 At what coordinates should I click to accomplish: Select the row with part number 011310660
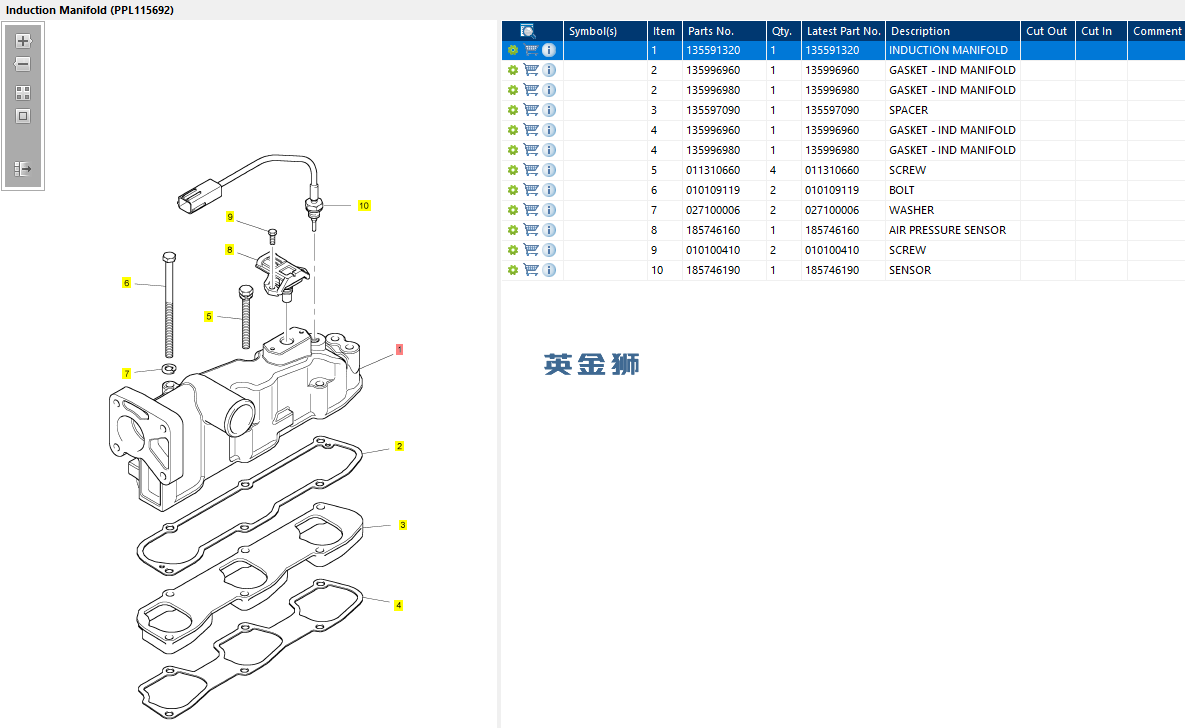tap(712, 170)
